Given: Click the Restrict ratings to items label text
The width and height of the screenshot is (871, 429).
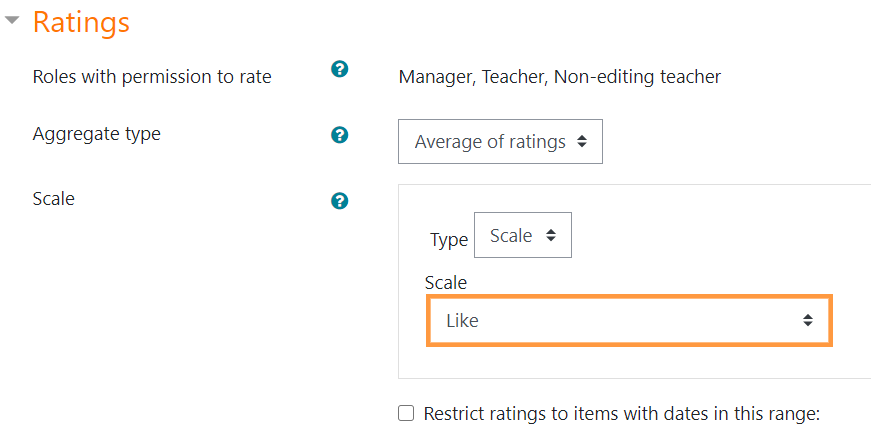Looking at the screenshot, I should [x=622, y=414].
